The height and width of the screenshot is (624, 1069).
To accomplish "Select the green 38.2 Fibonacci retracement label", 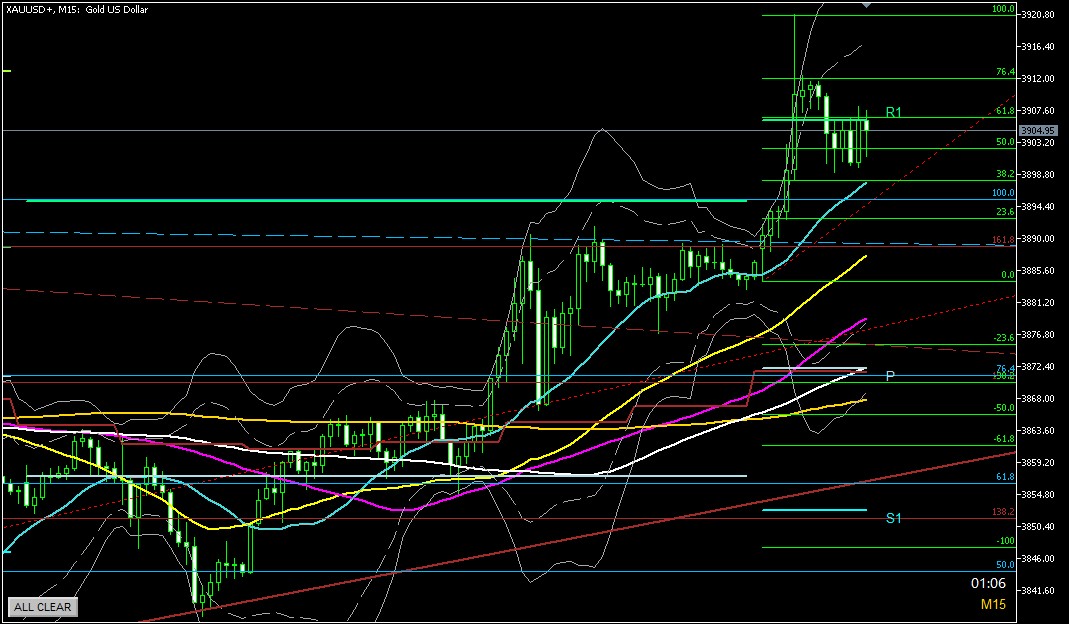I will [x=1005, y=174].
